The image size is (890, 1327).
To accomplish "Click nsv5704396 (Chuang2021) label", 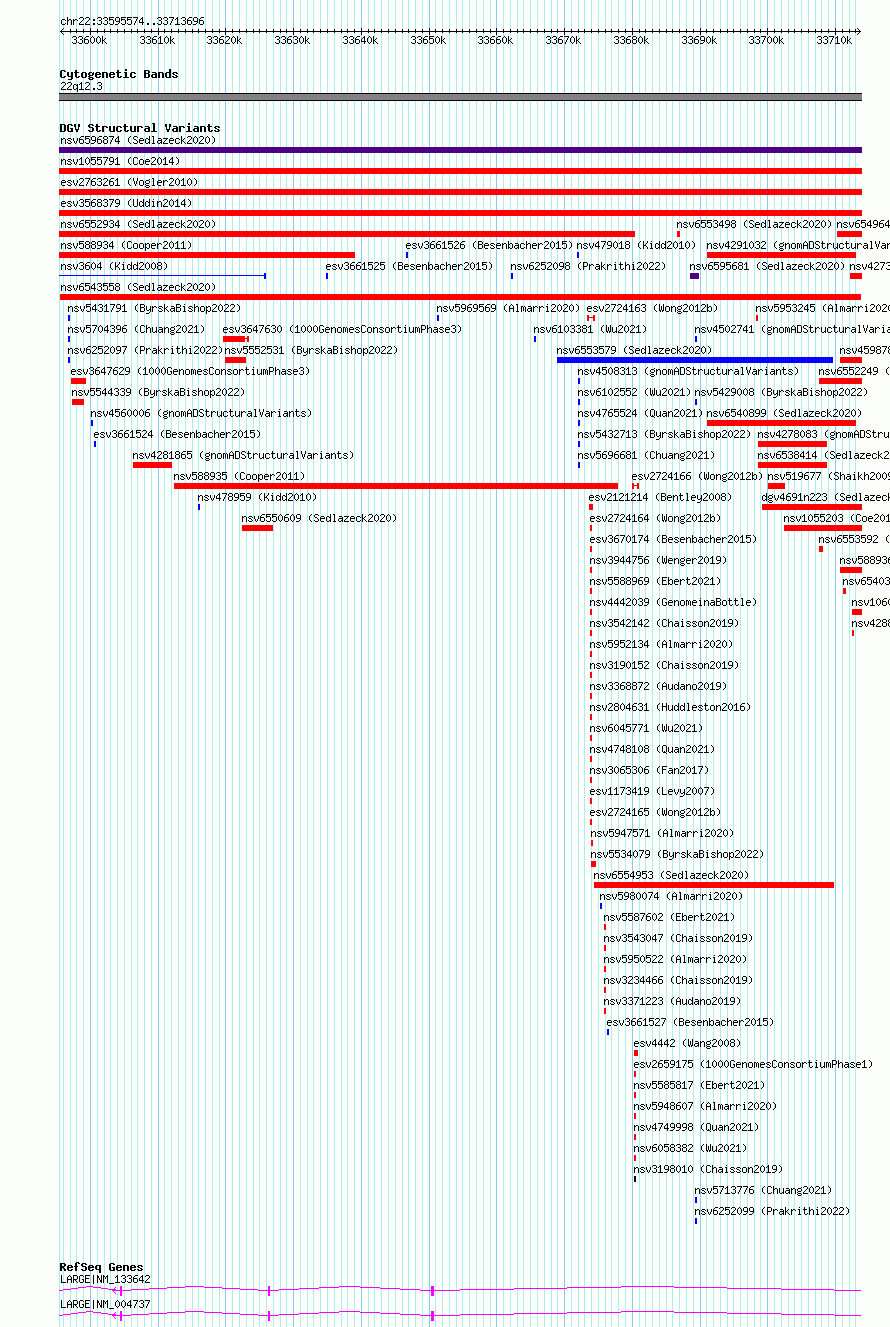I will click(x=135, y=329).
